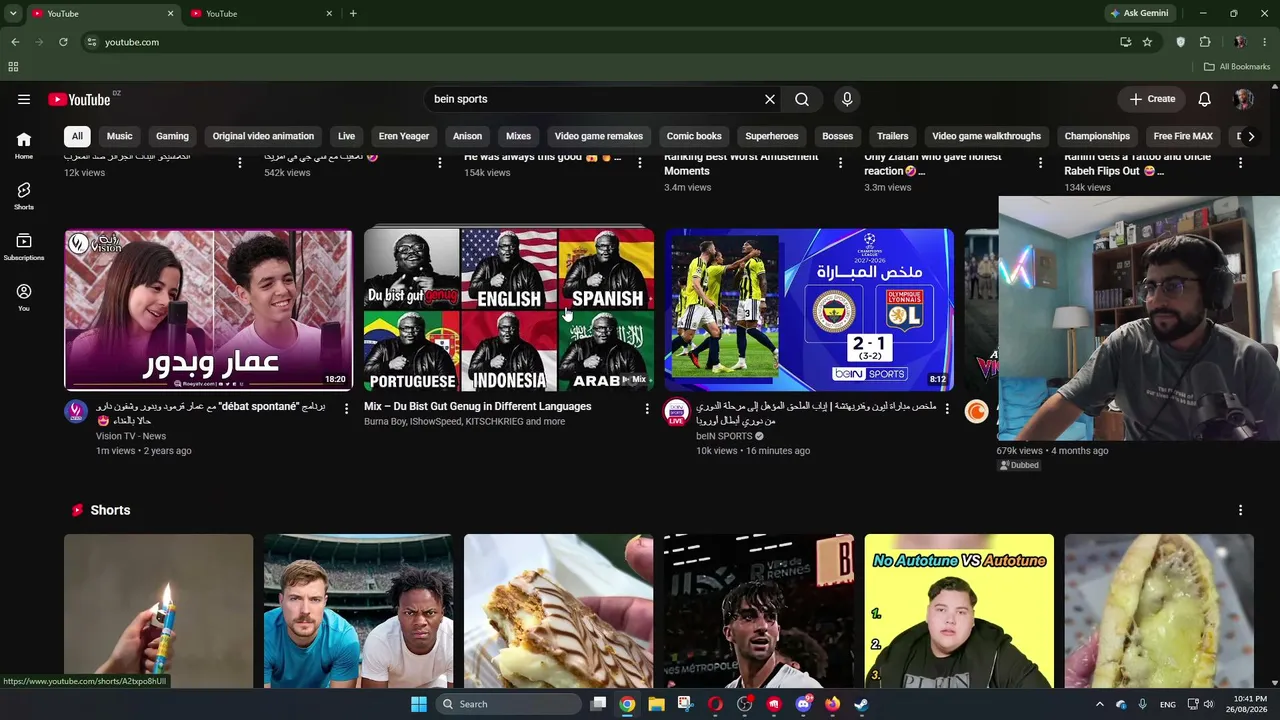
Task: Open Mix – Du Bist Gut Genug title link
Action: (478, 406)
